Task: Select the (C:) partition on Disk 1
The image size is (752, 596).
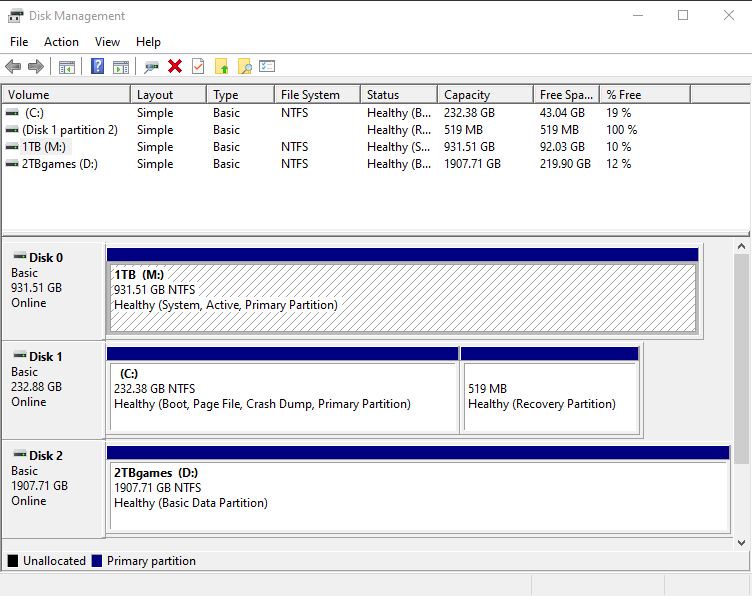Action: (282, 396)
